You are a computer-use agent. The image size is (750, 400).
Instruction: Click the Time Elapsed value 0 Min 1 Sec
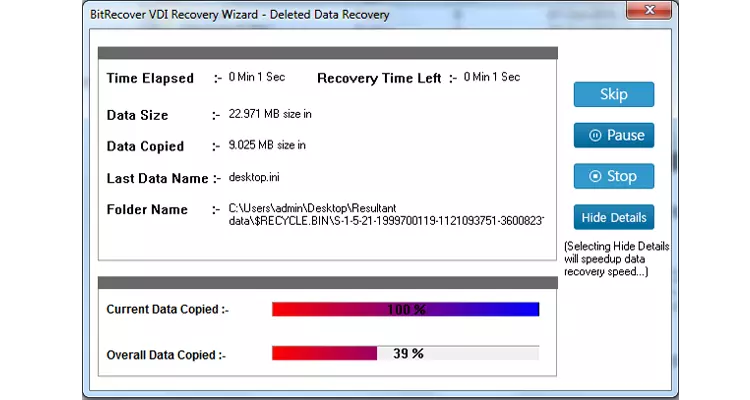tap(257, 77)
